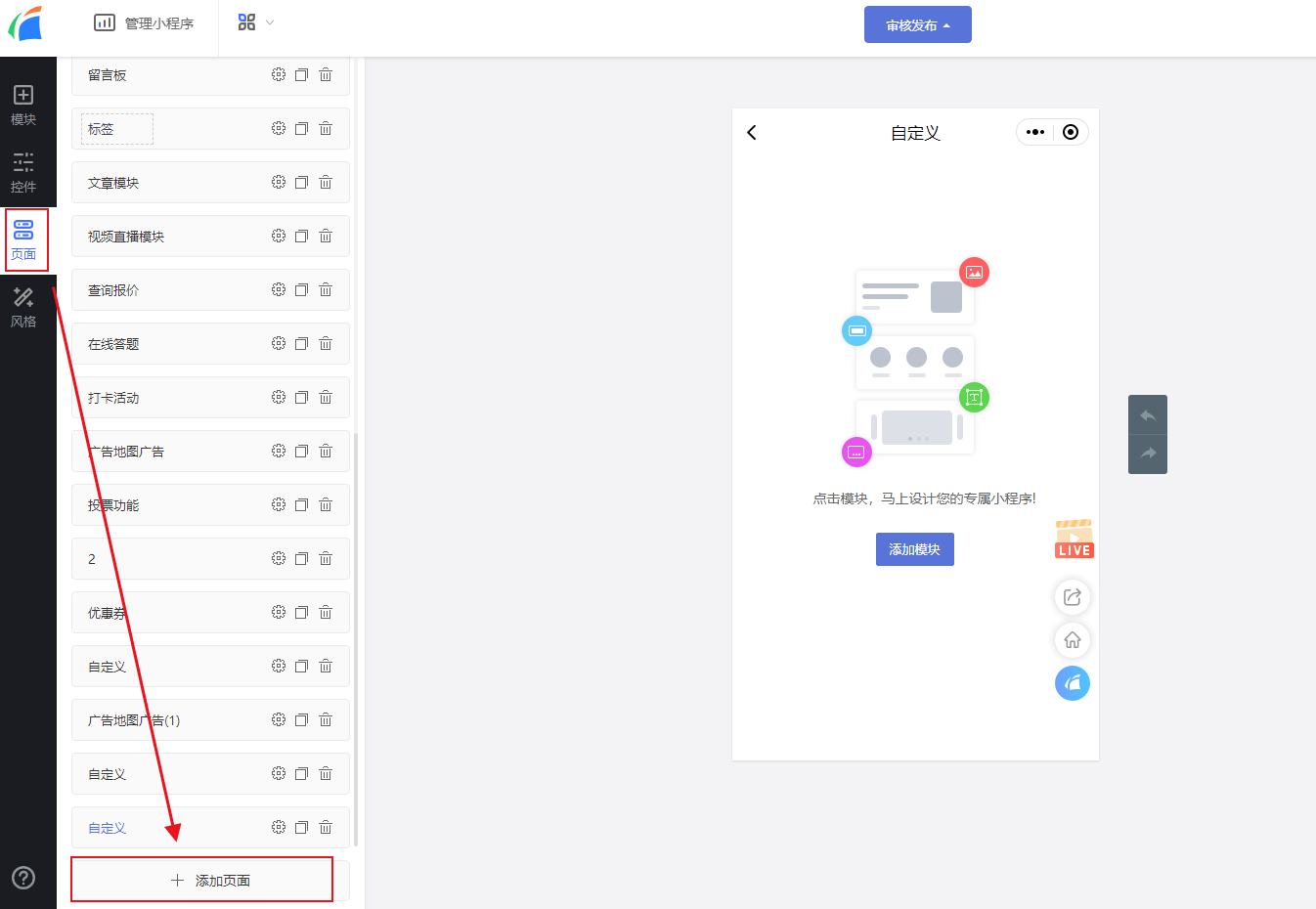
Task: Open settings for 视频直播模块 page
Action: (279, 236)
